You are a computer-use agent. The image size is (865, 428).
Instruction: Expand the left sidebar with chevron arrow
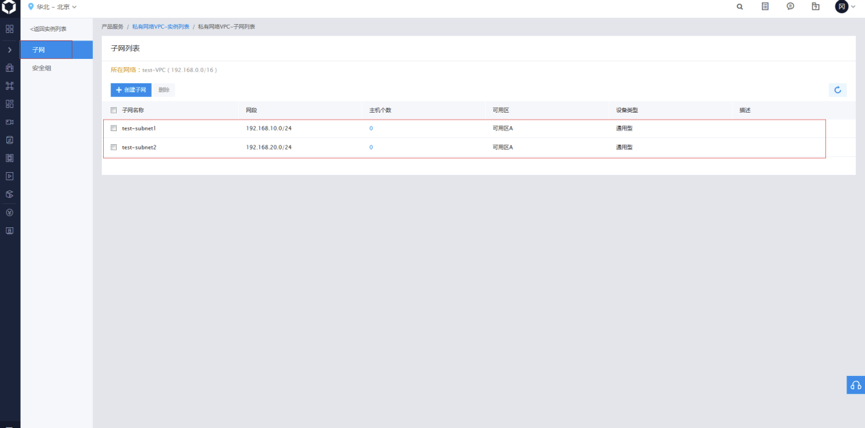(10, 50)
